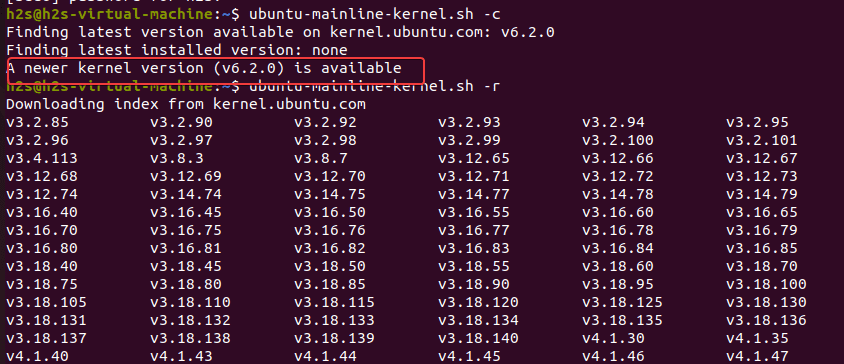Click kernel v3.16.78
844x364 pixels.
coord(618,230)
